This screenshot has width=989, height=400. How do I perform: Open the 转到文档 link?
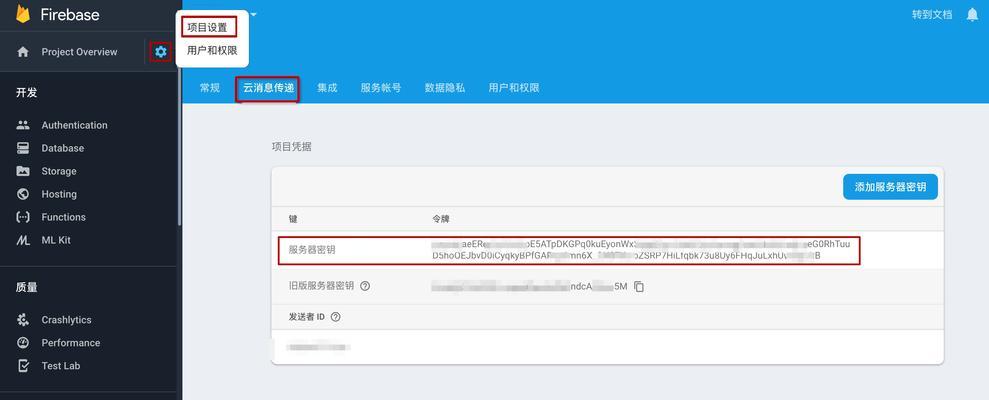coord(932,15)
